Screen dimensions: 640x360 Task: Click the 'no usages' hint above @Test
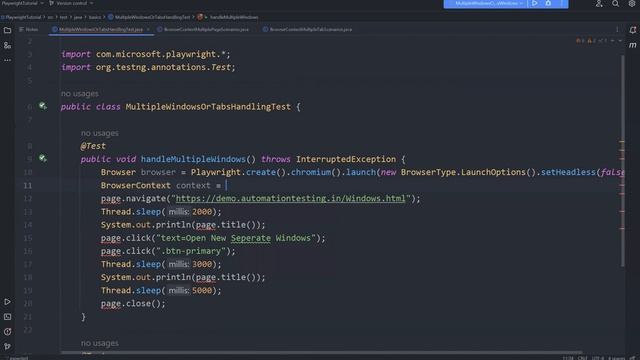[100, 133]
